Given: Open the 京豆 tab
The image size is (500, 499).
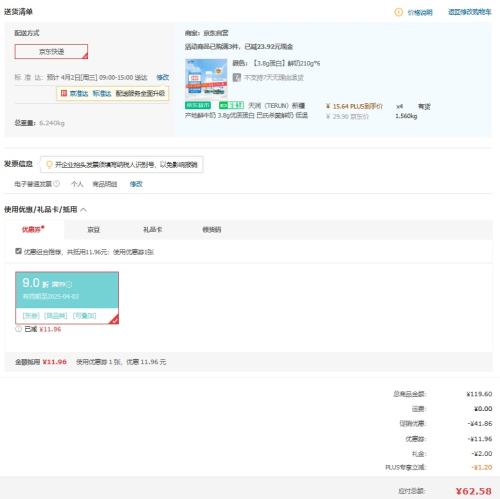Looking at the screenshot, I should click(93, 229).
